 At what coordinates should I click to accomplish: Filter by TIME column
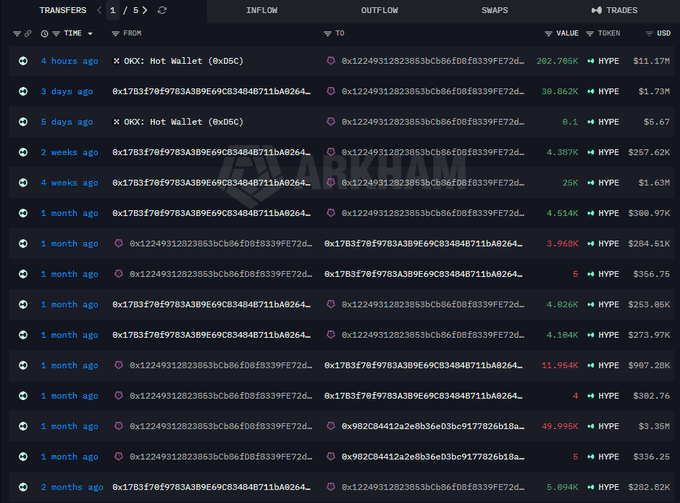pos(56,33)
